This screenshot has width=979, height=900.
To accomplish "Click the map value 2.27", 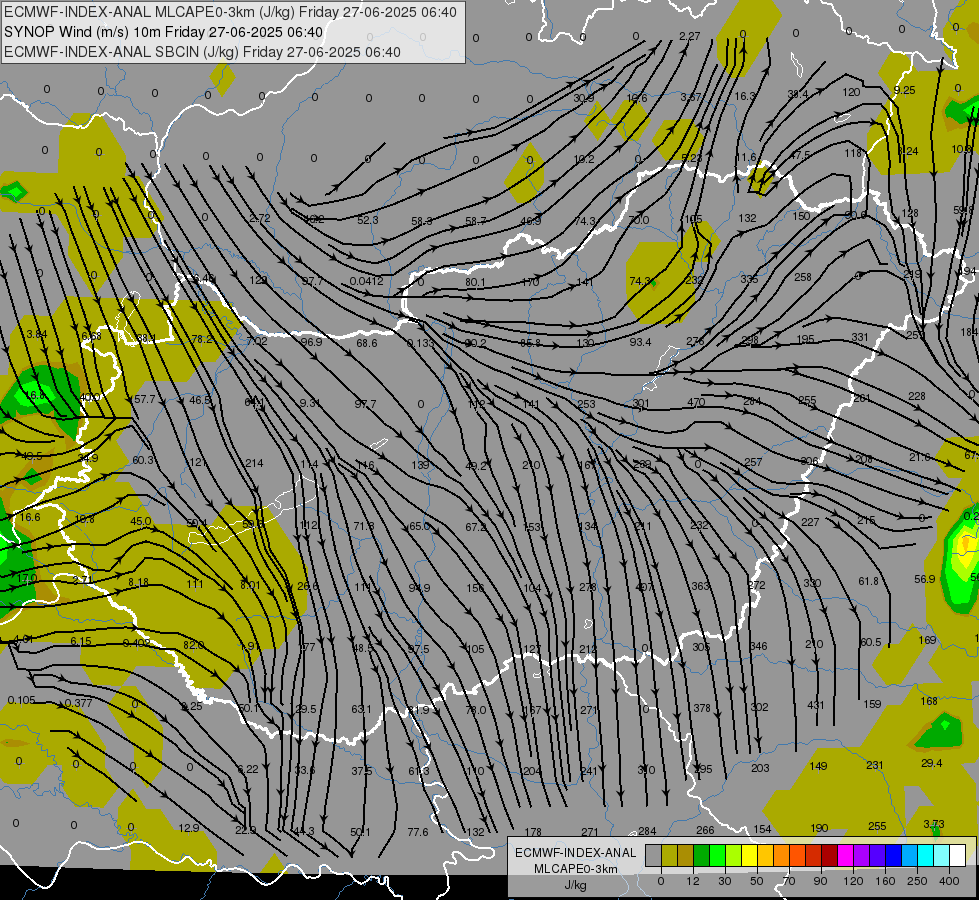I will click(689, 36).
